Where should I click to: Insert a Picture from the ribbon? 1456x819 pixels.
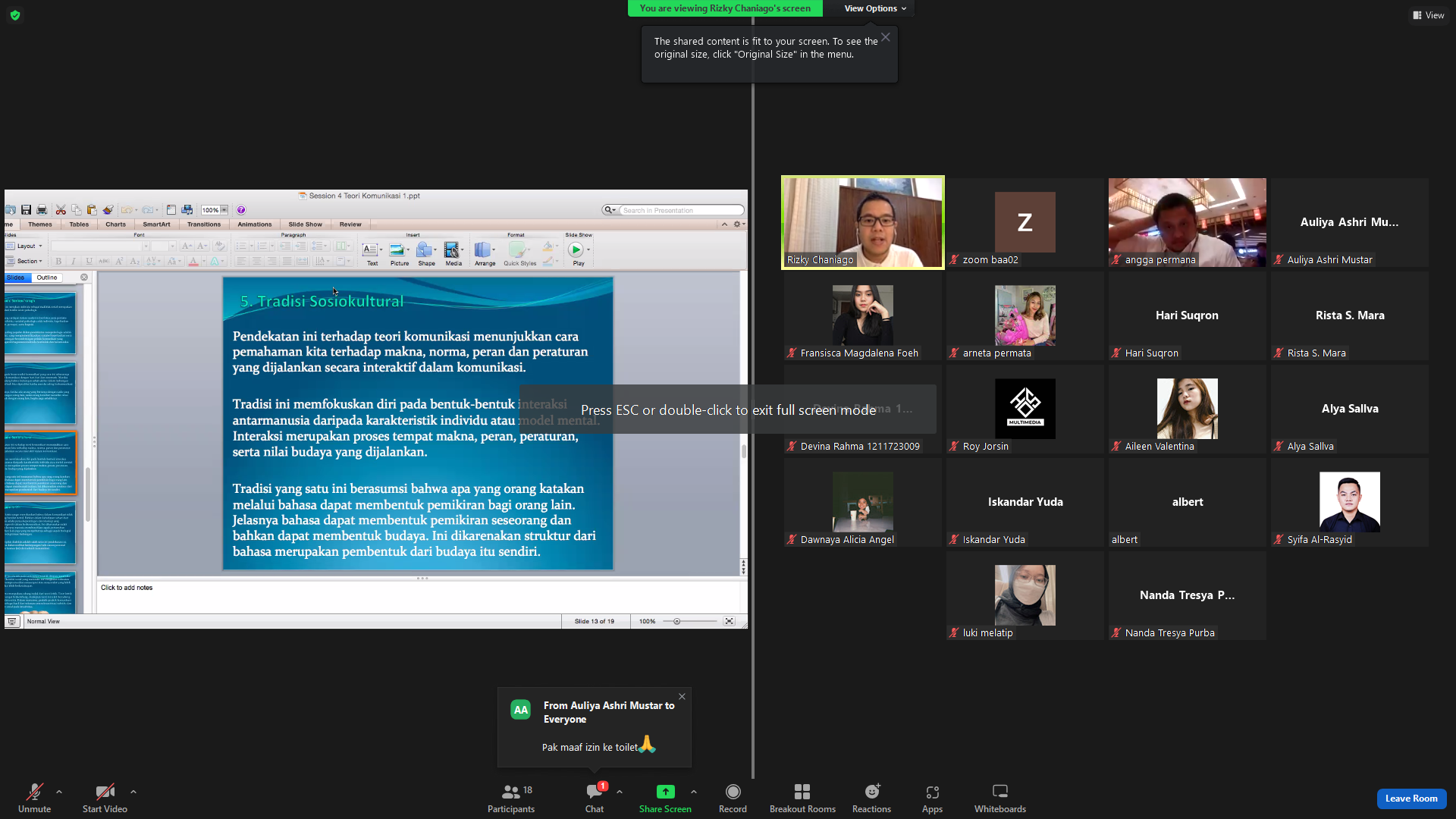399,254
